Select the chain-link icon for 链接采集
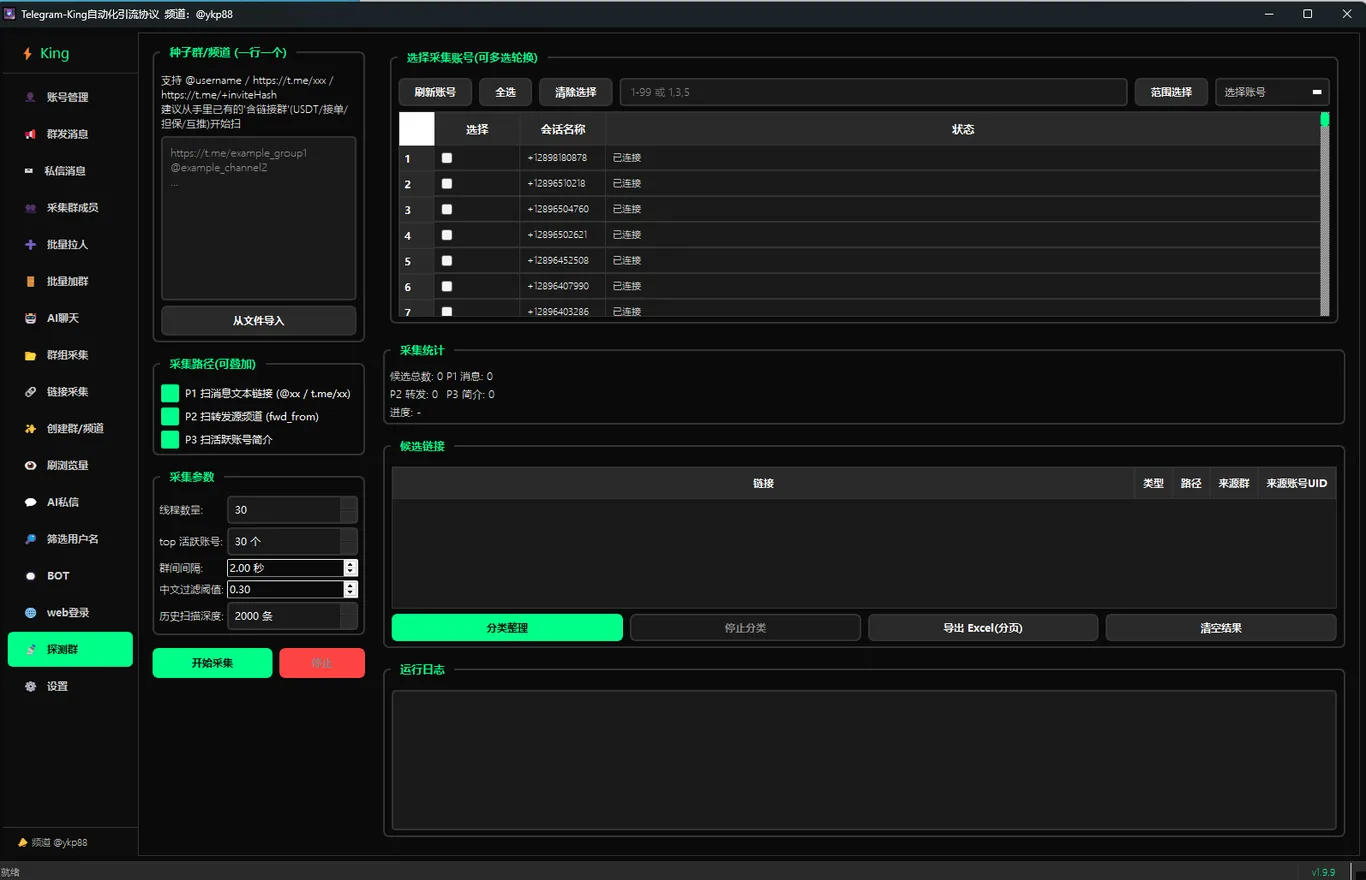The image size is (1366, 880). (x=30, y=392)
